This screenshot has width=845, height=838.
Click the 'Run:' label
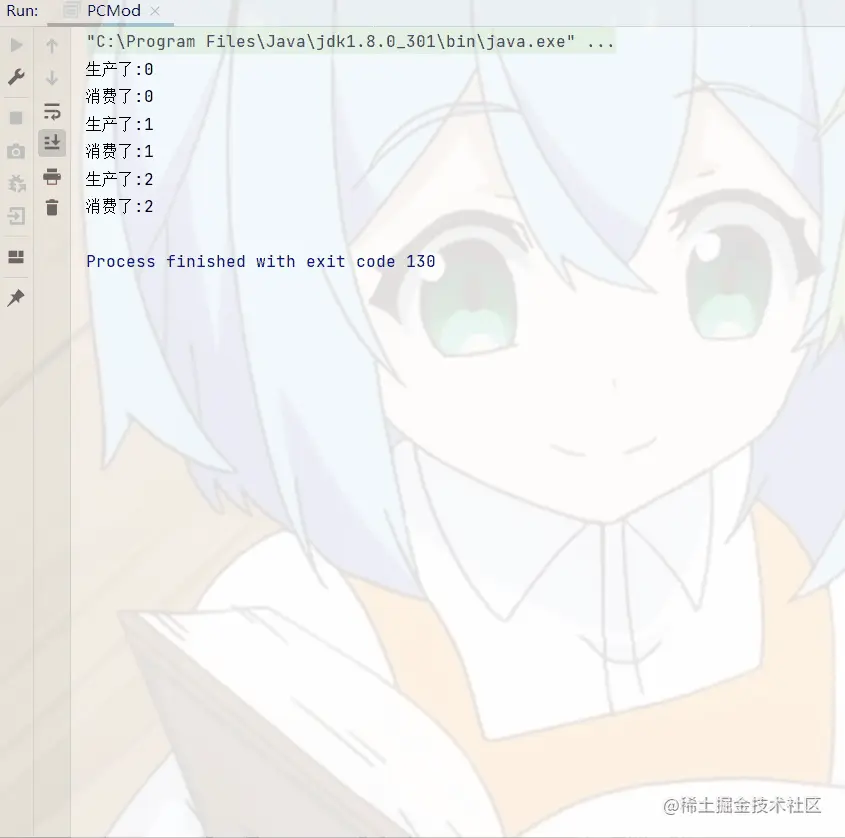(22, 11)
